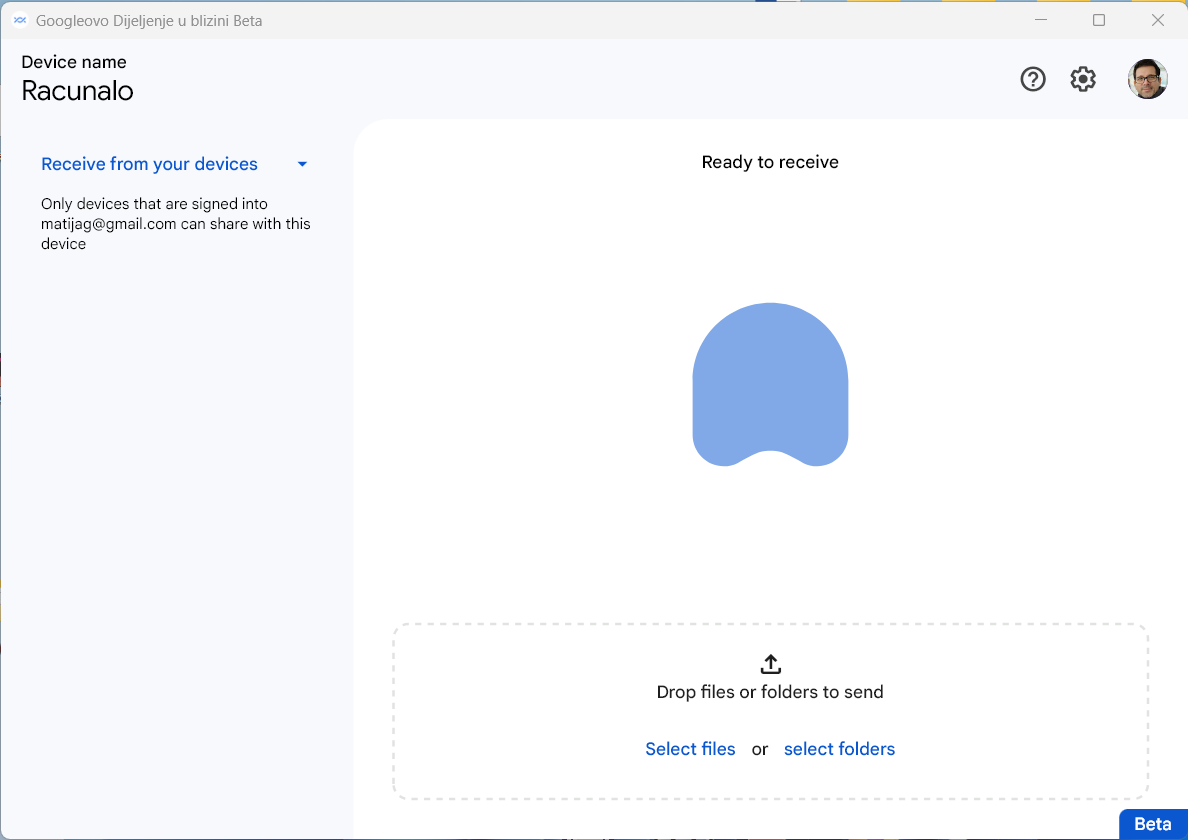Viewport: 1188px width, 840px height.
Task: Close the Nearby Share window
Action: click(x=1158, y=20)
